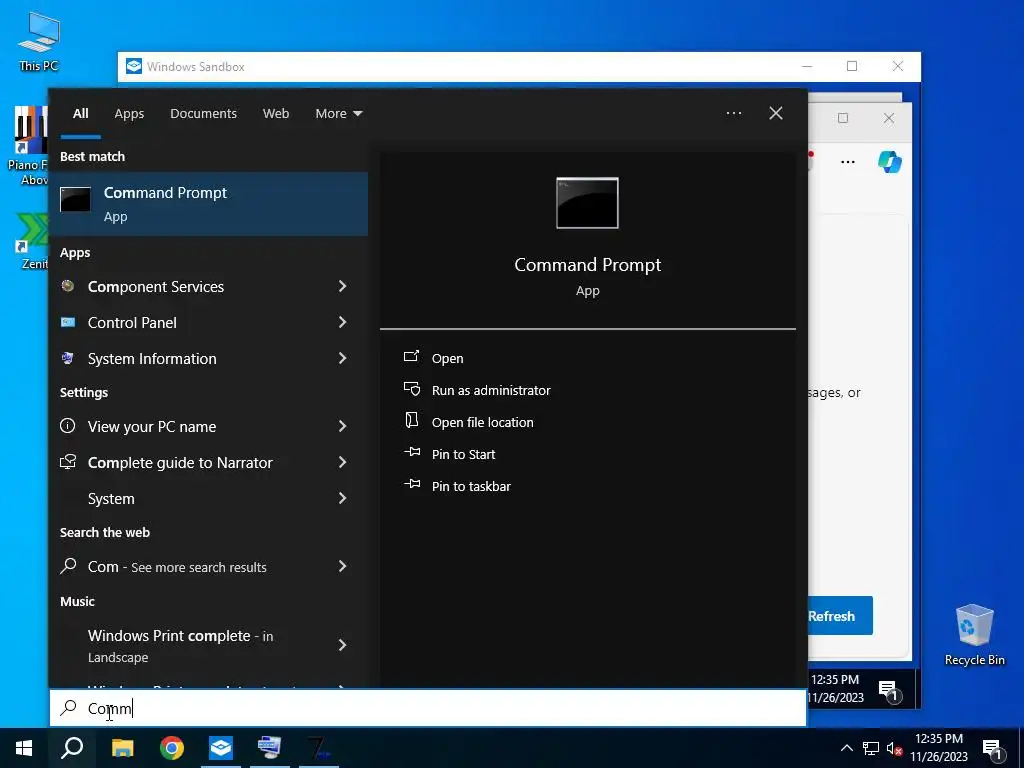Open the More filter dropdown

(x=338, y=114)
